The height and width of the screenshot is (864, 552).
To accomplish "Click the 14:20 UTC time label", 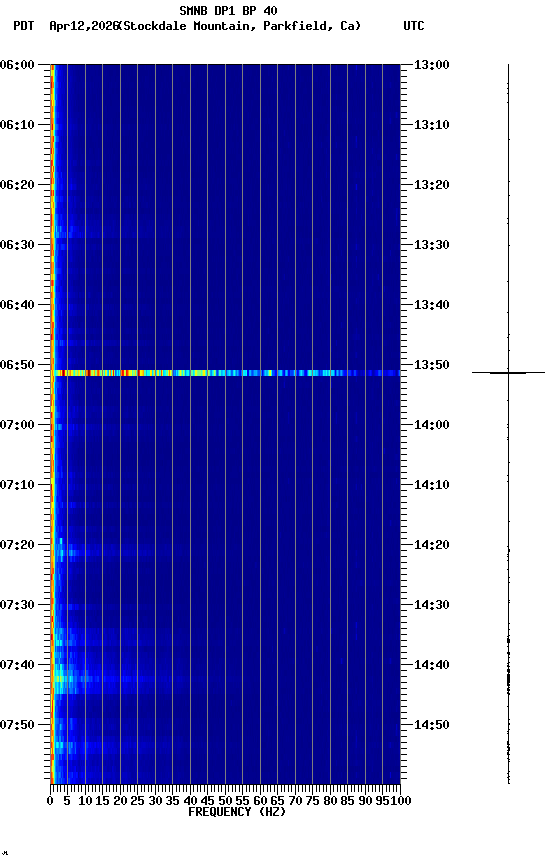I will click(432, 546).
